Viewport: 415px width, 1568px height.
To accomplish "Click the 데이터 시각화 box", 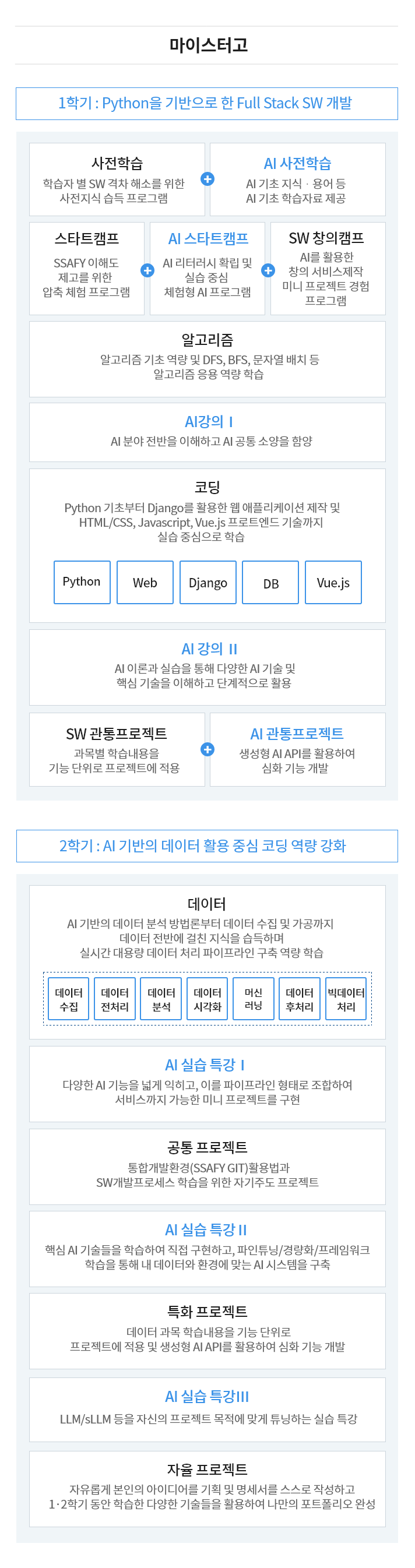I will tap(207, 999).
